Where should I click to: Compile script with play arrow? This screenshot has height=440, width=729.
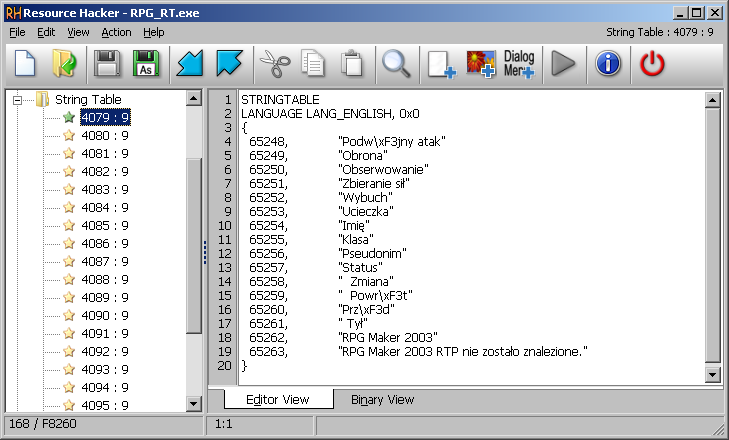pyautogui.click(x=563, y=64)
